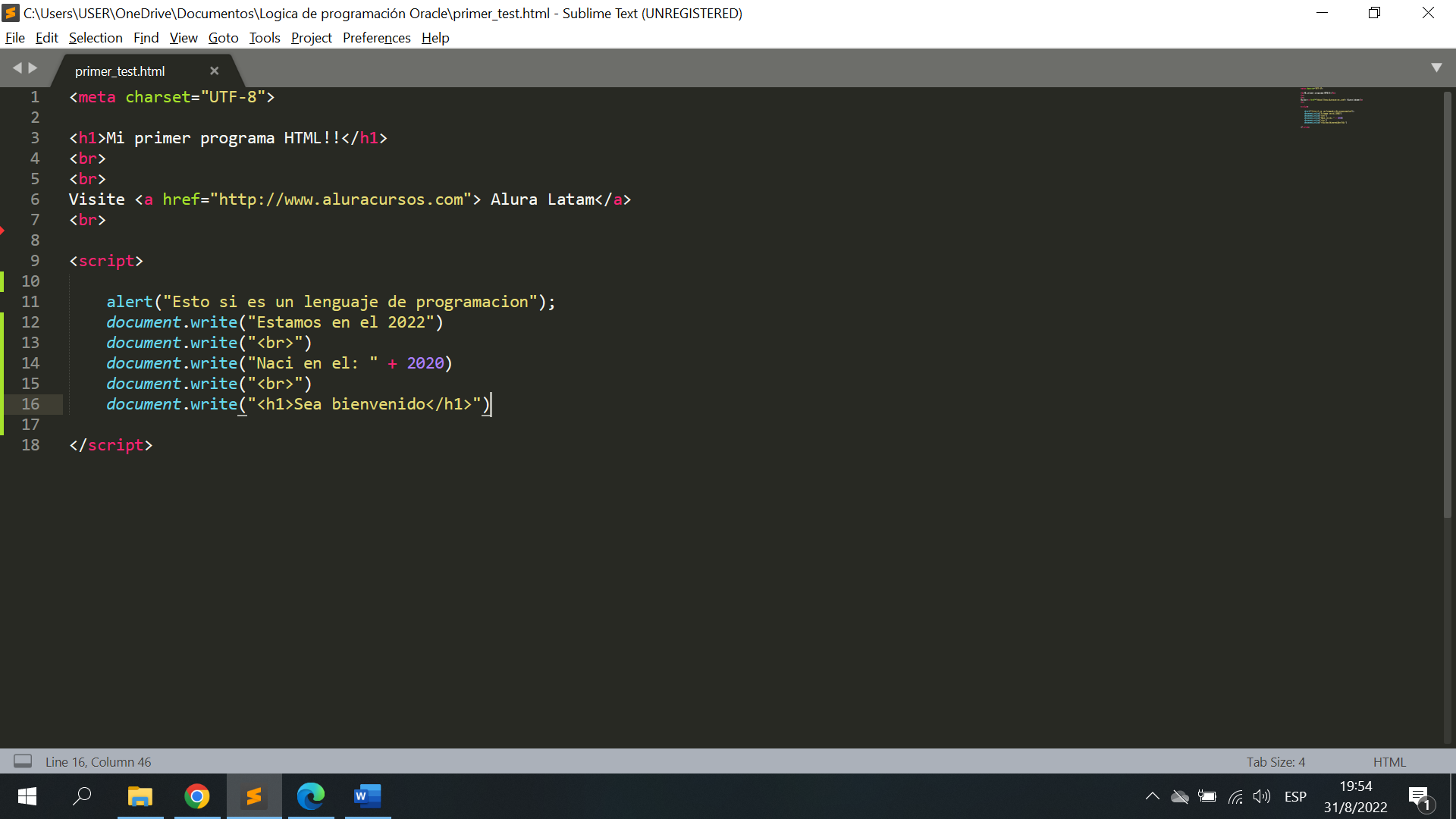Open the Project menu
The image size is (1456, 819).
[x=311, y=38]
